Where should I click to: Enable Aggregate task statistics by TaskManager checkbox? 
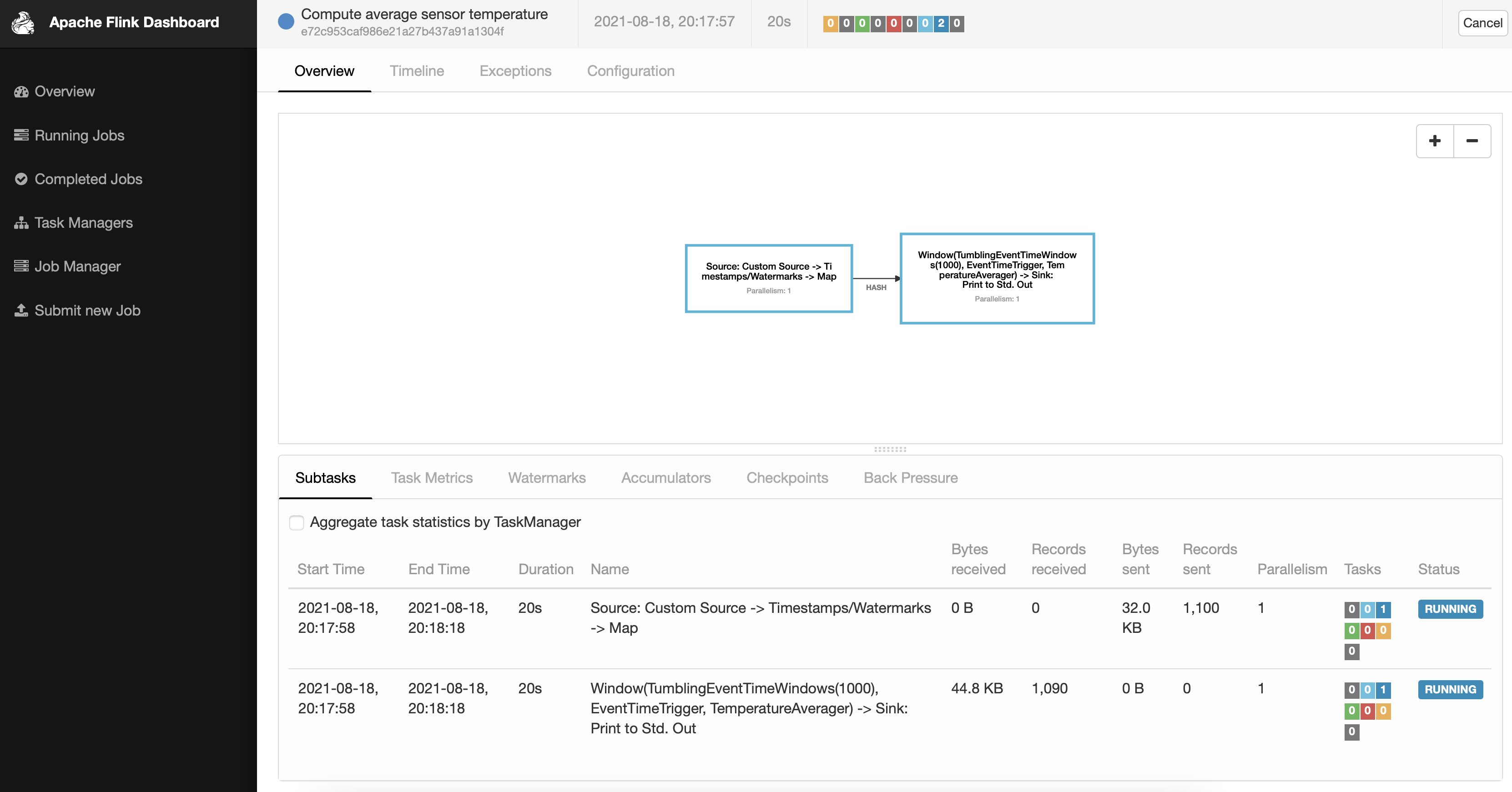[297, 522]
